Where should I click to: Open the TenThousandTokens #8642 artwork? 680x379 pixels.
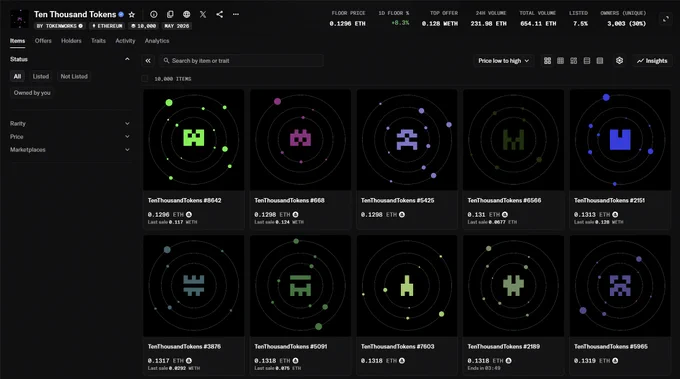point(193,140)
